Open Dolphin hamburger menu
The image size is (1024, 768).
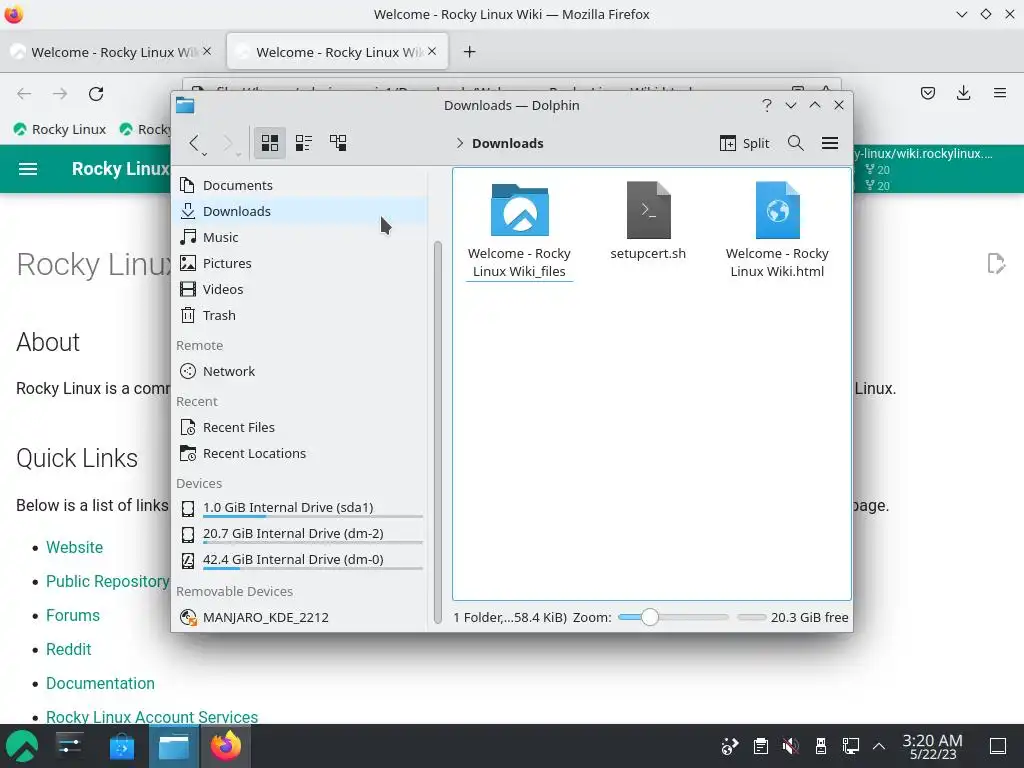829,142
